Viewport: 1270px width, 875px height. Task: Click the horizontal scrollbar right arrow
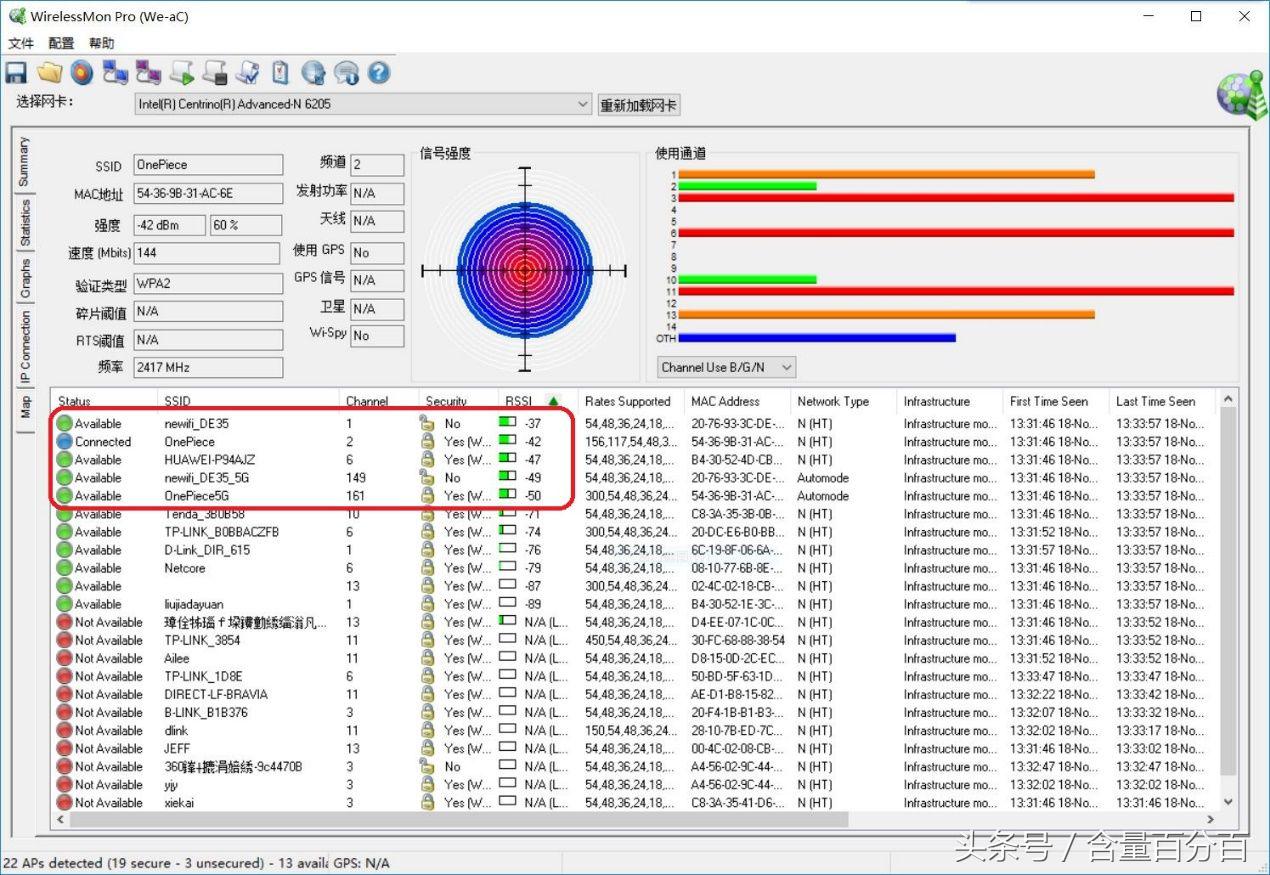(1210, 819)
